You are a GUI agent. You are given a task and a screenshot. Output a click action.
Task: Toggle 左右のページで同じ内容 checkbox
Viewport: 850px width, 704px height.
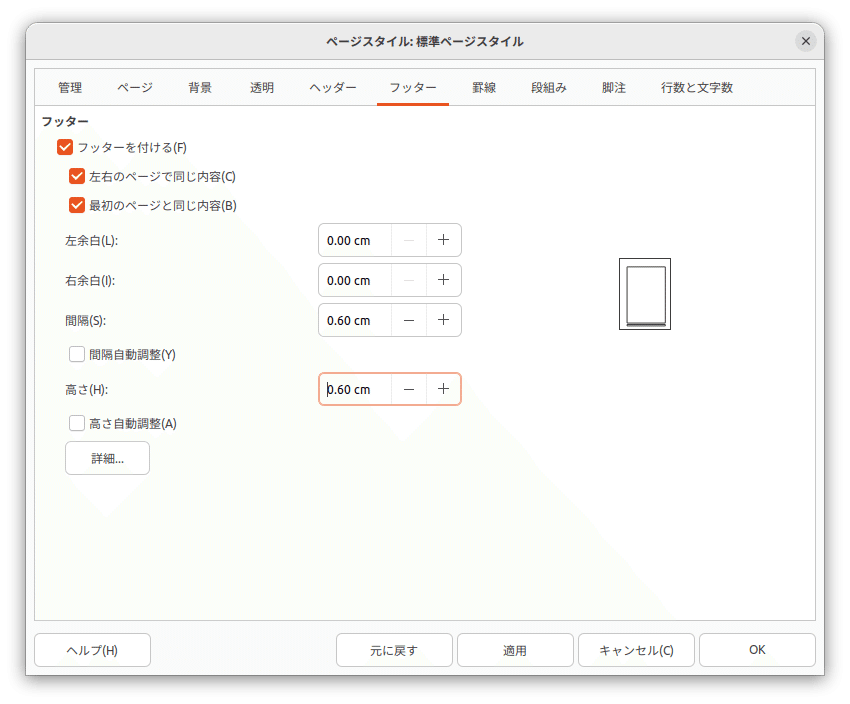[77, 177]
